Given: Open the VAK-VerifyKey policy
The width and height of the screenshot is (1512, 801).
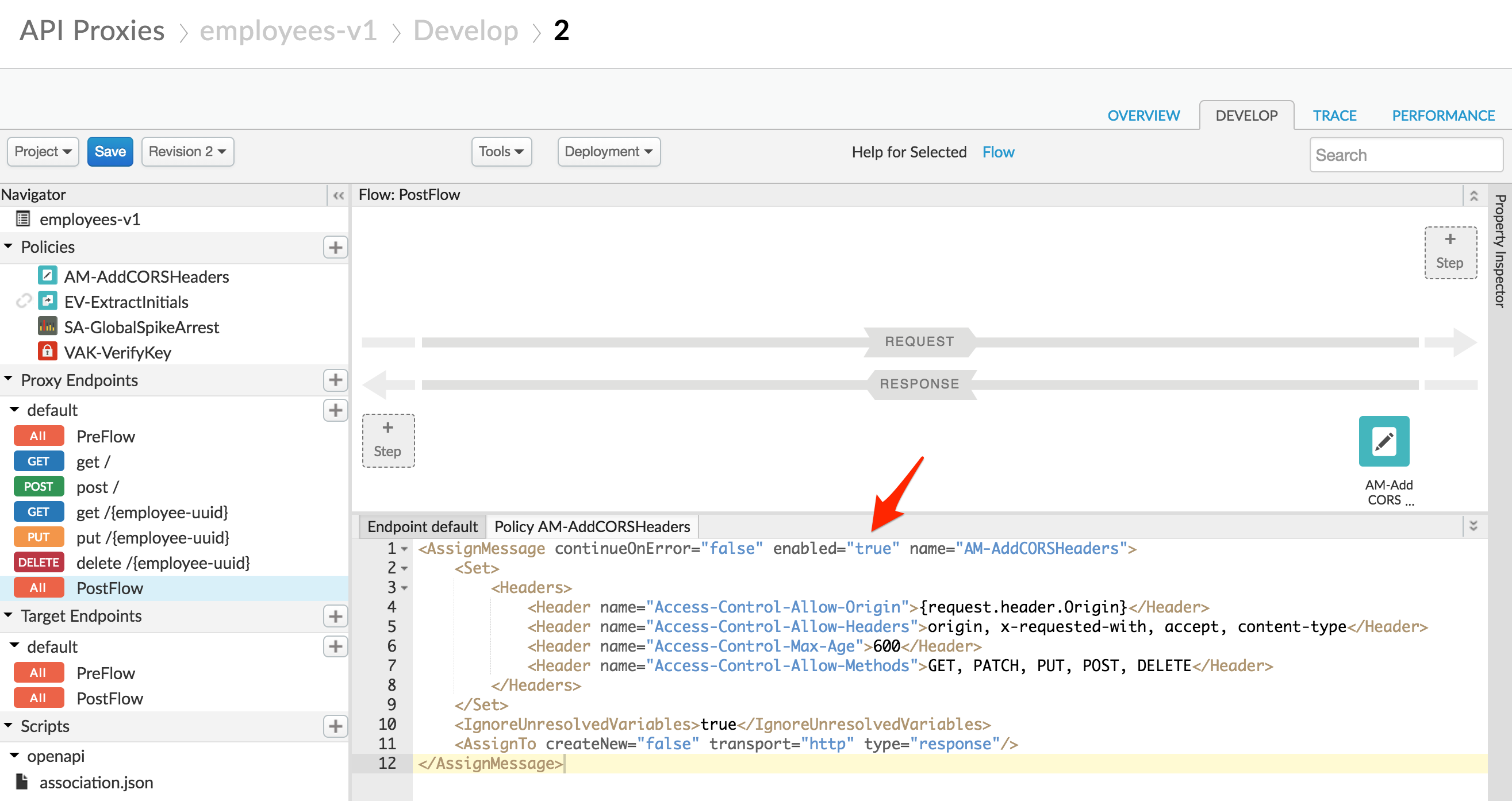Looking at the screenshot, I should pos(117,352).
